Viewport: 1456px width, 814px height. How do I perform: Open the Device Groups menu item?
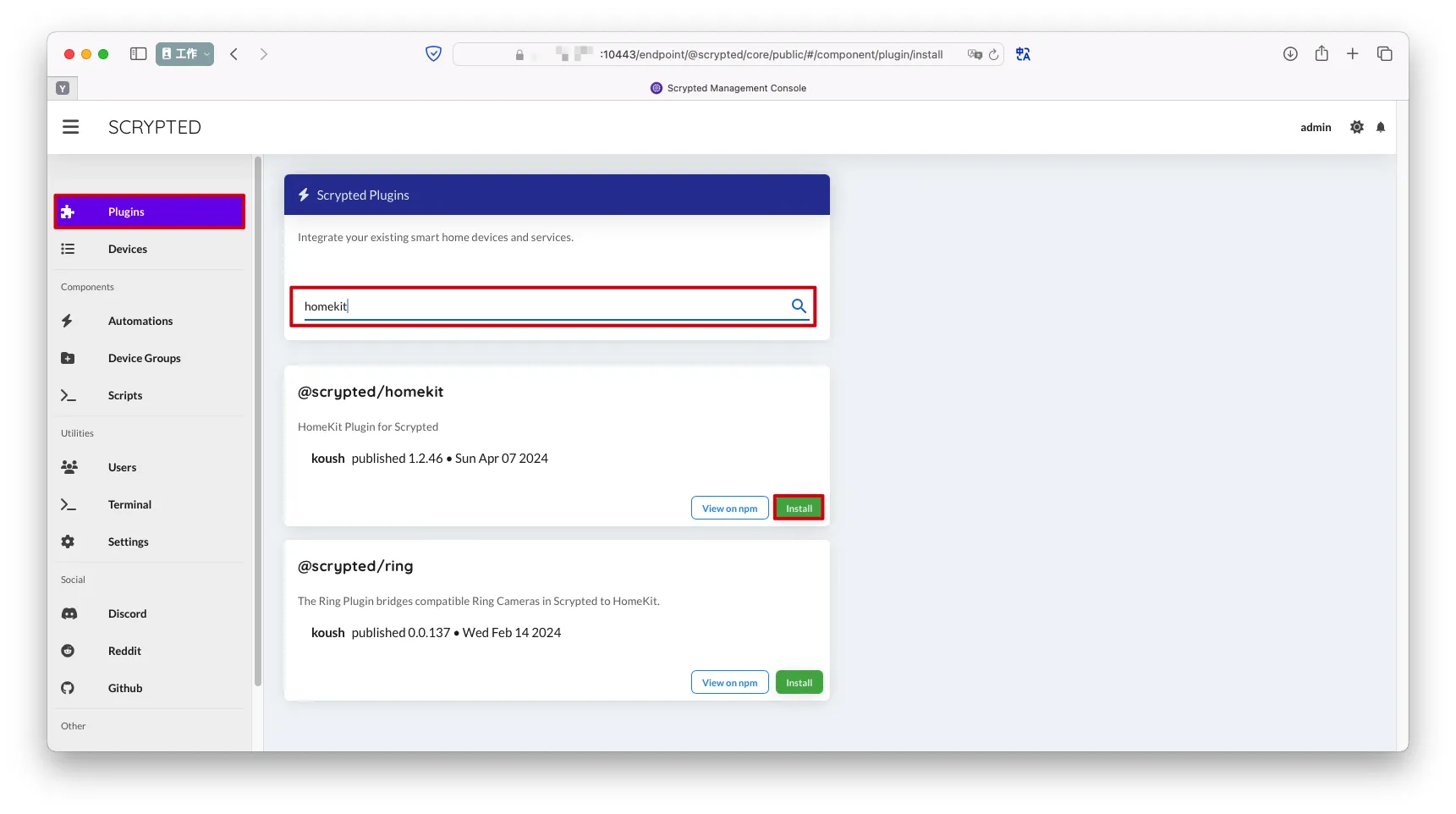(150, 358)
